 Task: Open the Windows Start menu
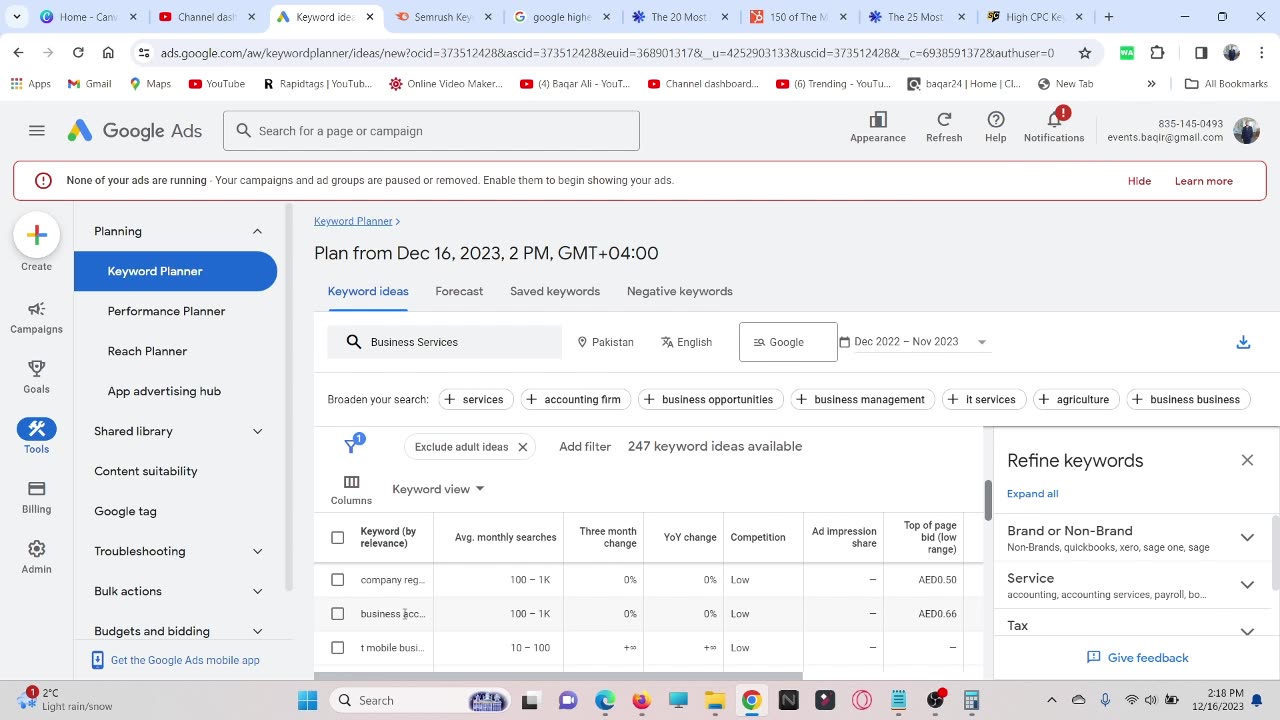(x=307, y=700)
